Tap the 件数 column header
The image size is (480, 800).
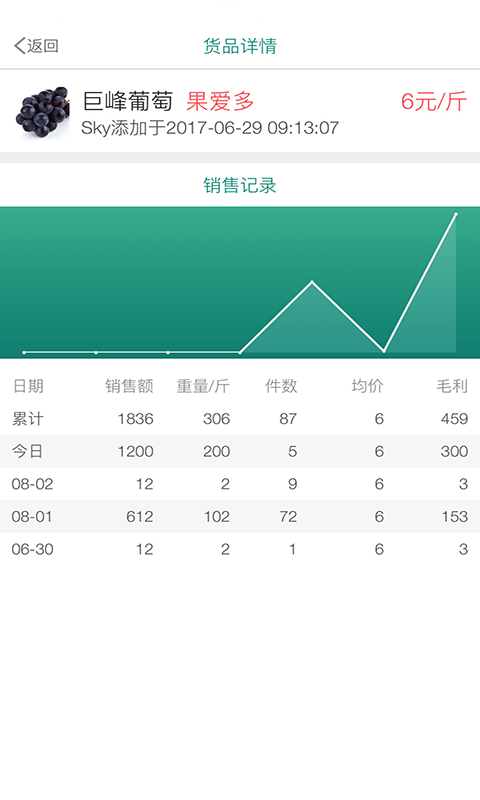tap(281, 386)
